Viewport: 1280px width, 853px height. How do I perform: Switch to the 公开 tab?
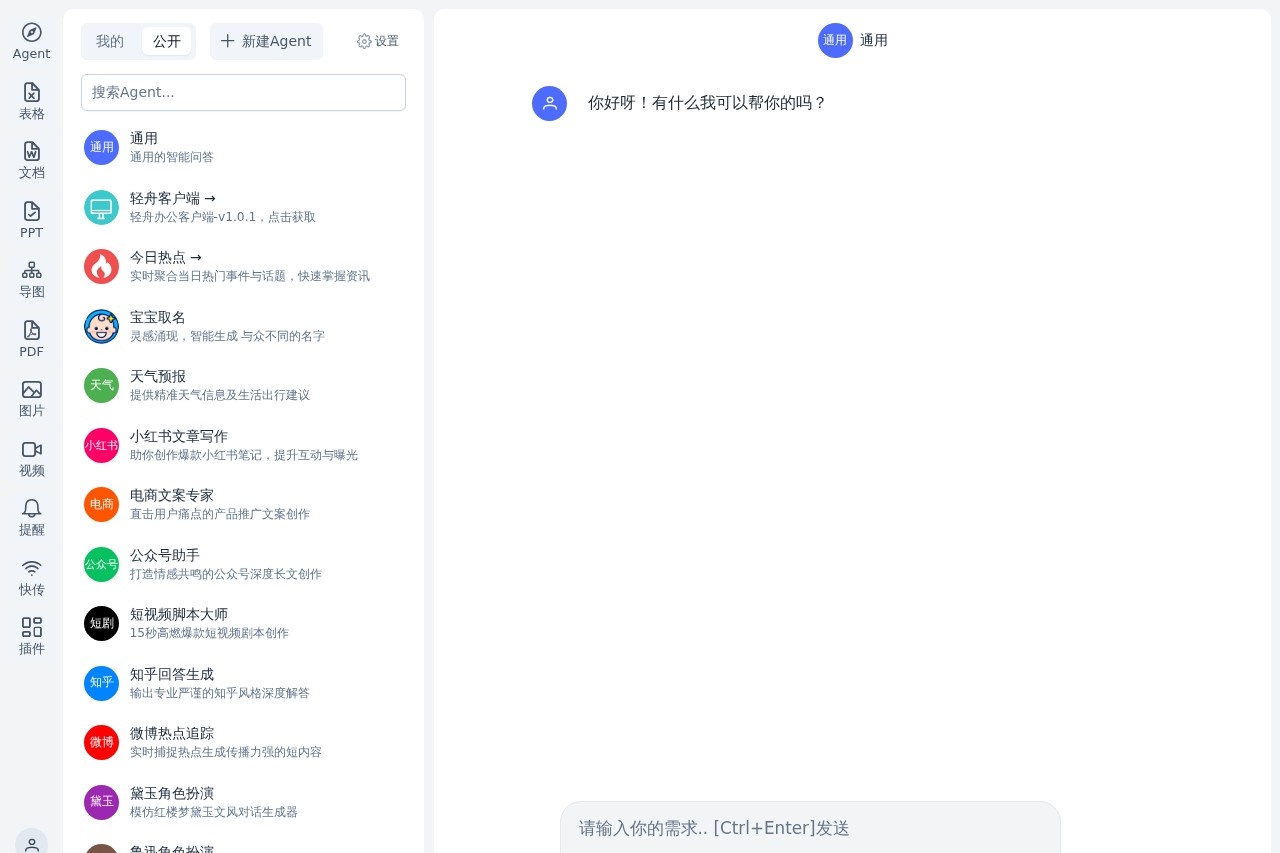tap(166, 41)
